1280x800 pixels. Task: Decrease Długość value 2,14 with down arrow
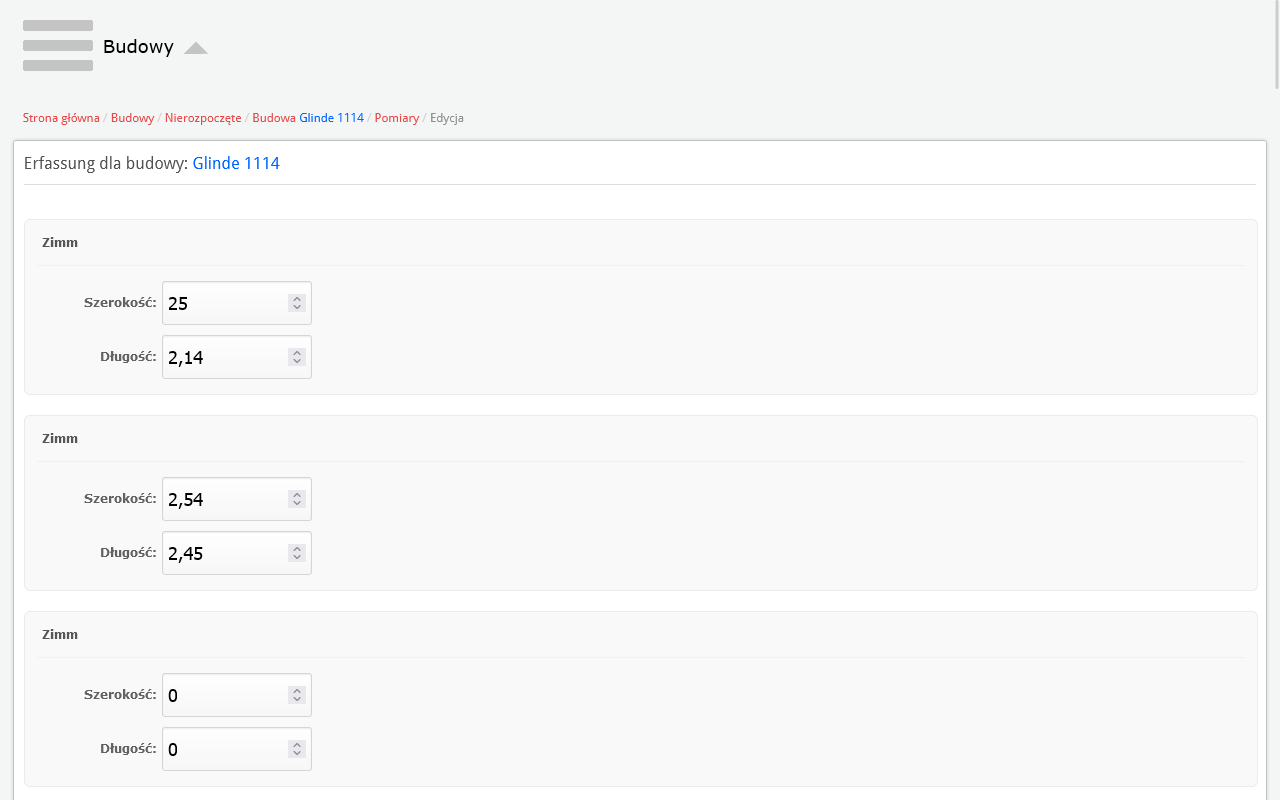point(297,361)
